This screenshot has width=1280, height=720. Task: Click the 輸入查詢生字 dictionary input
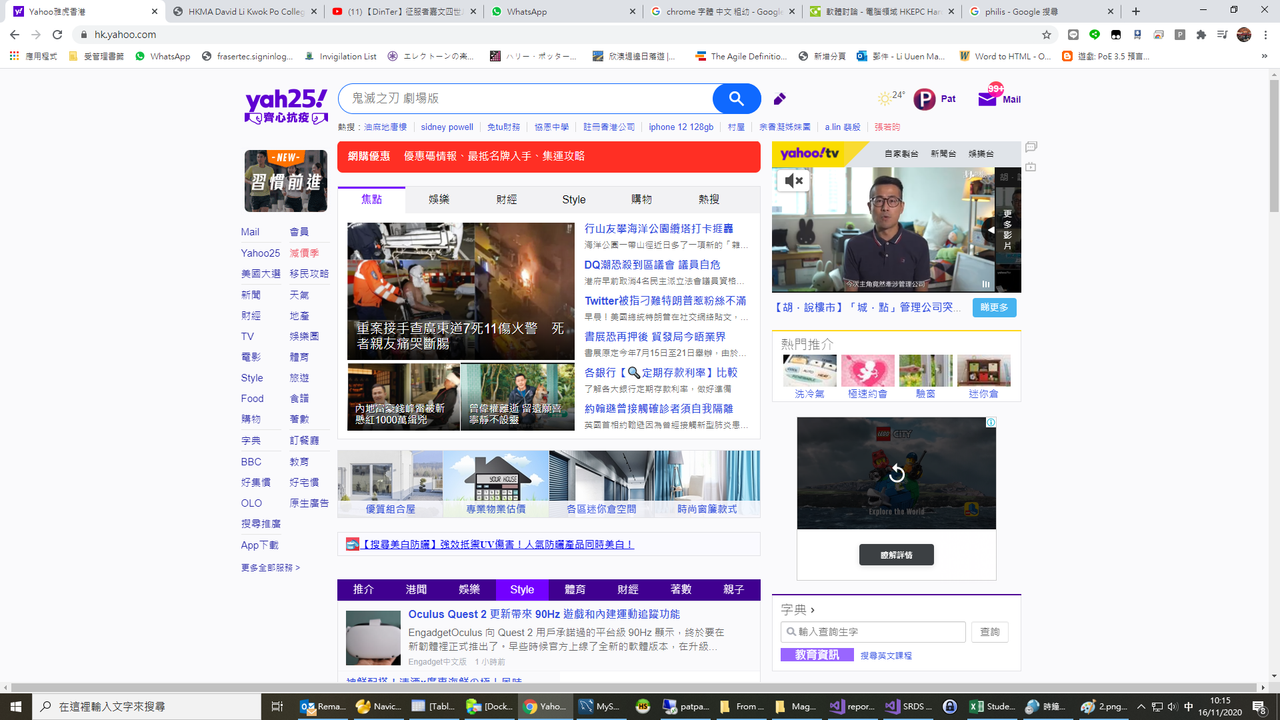873,632
